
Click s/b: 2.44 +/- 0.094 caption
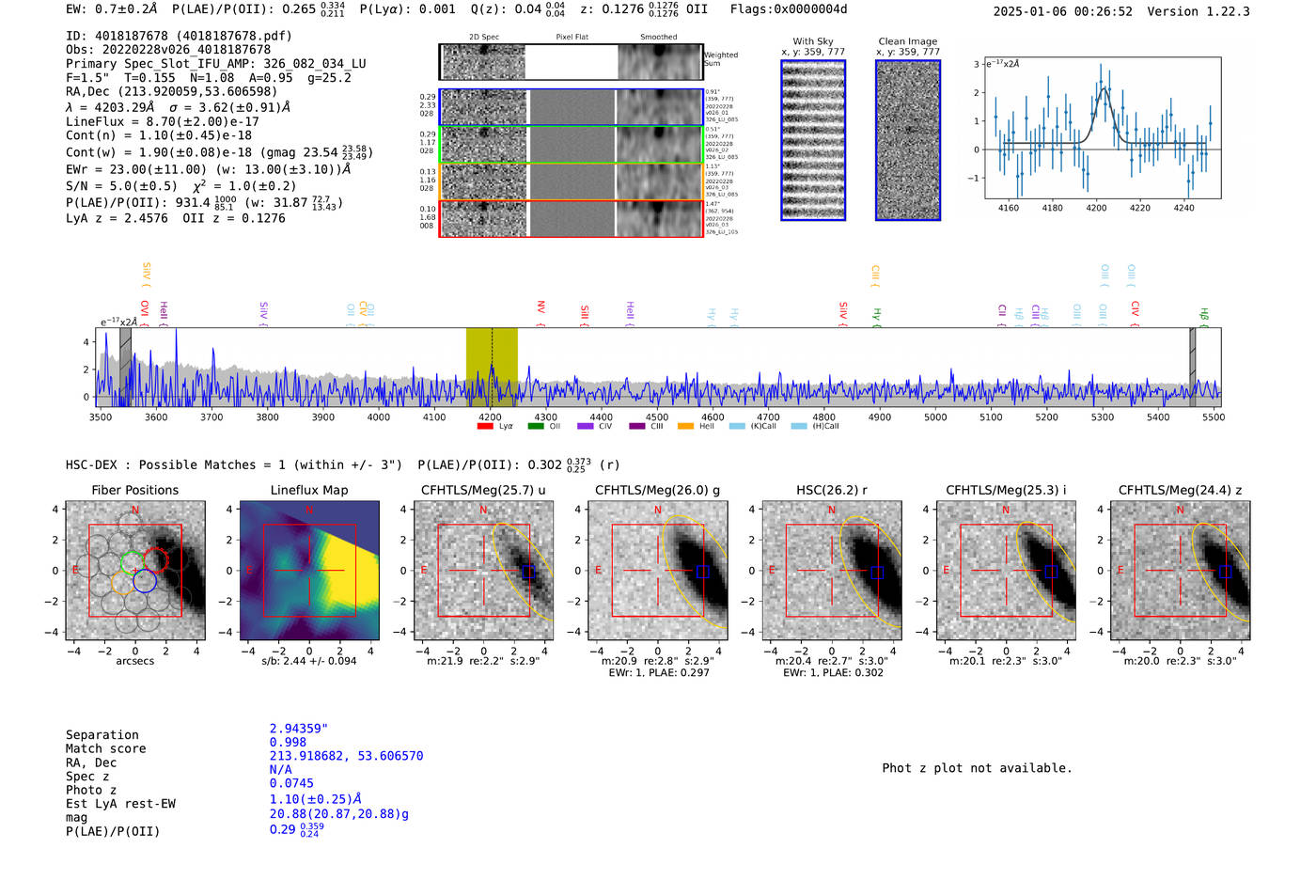(x=309, y=661)
